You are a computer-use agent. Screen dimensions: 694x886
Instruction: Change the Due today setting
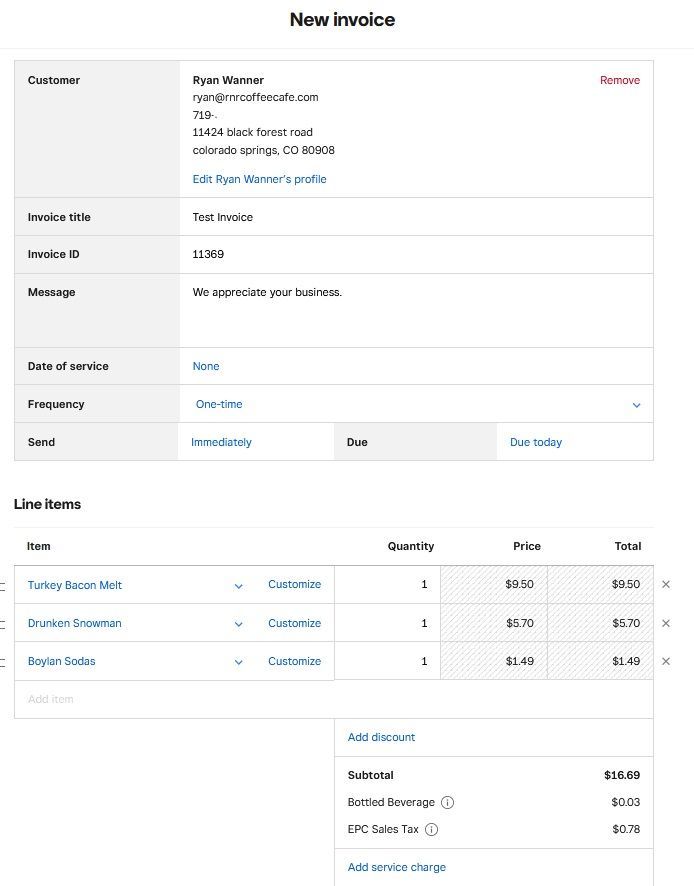coord(536,442)
